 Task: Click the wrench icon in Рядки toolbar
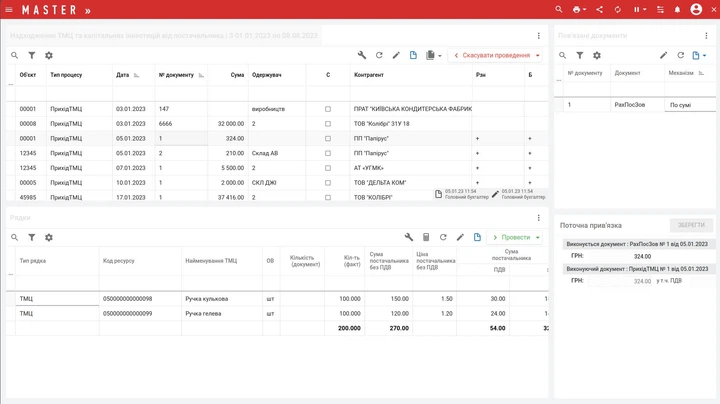click(409, 237)
